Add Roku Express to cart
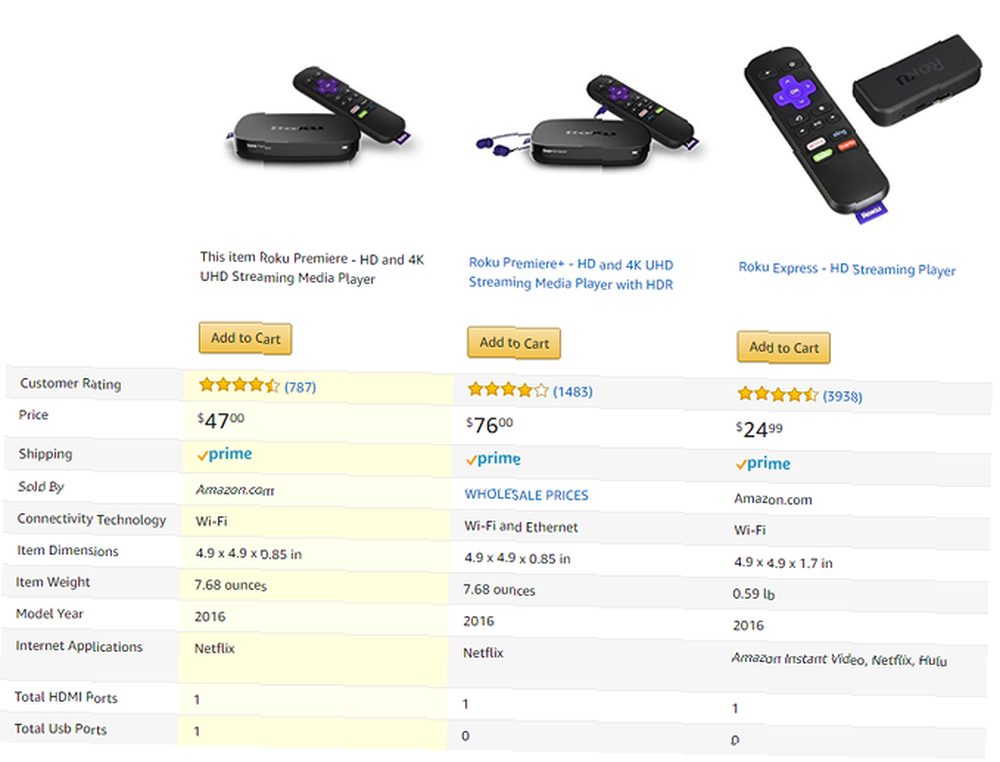Screen dimensions: 1000x762 click(x=784, y=348)
